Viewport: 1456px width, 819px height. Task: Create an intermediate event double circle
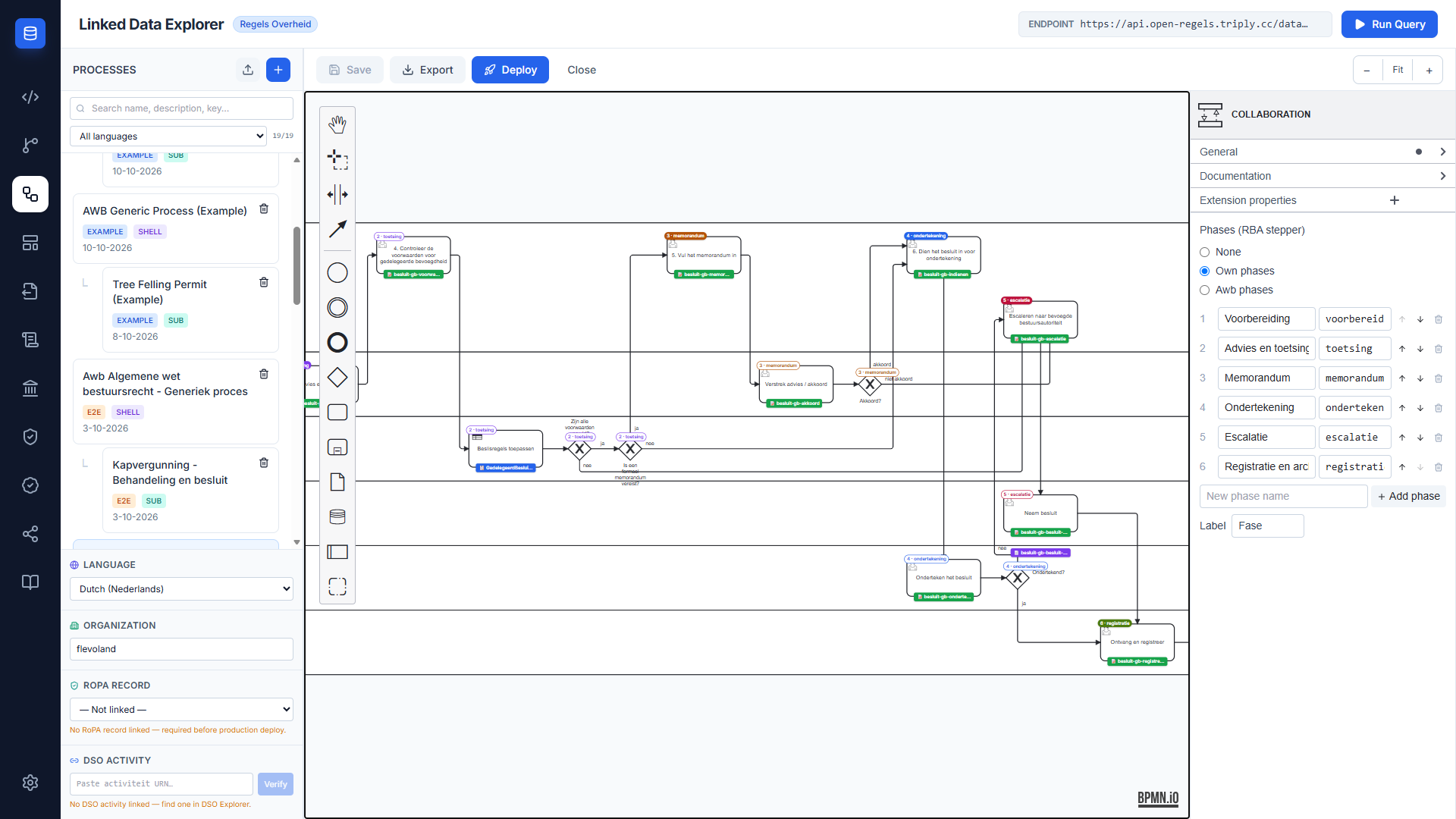point(337,308)
